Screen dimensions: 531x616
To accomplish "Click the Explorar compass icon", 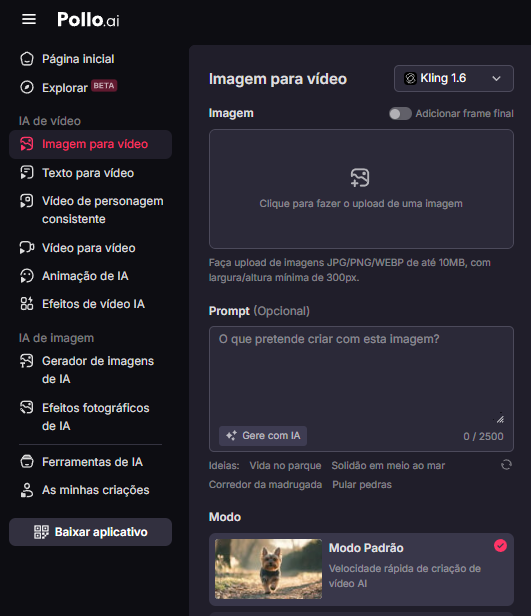I will (27, 87).
